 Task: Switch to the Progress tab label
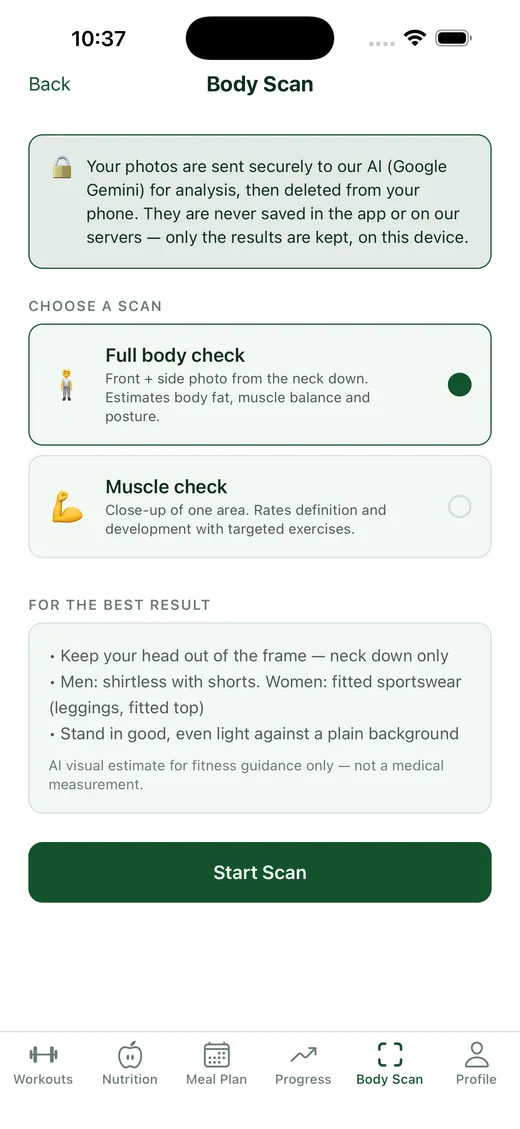click(303, 1079)
